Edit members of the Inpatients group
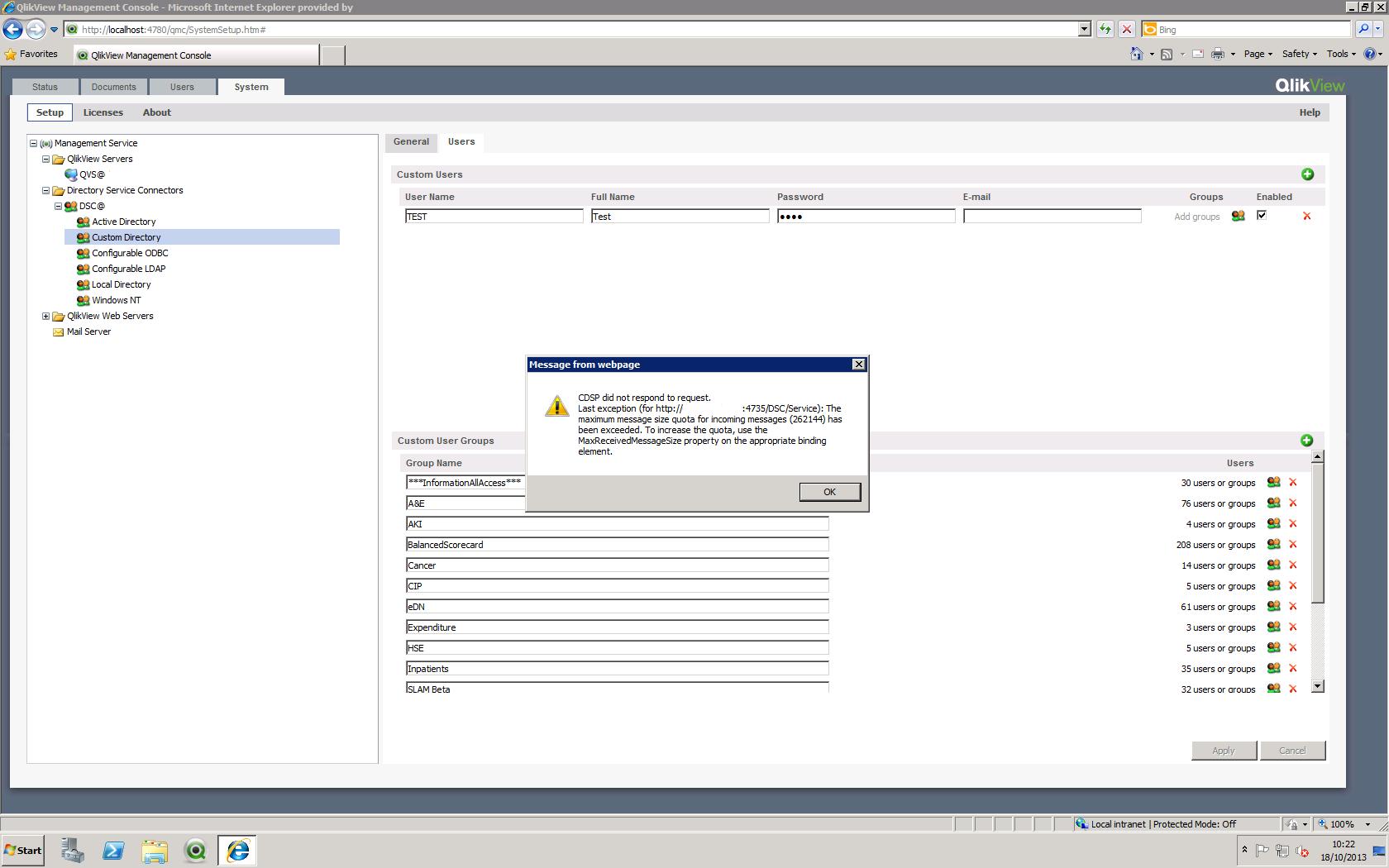 (x=1273, y=668)
